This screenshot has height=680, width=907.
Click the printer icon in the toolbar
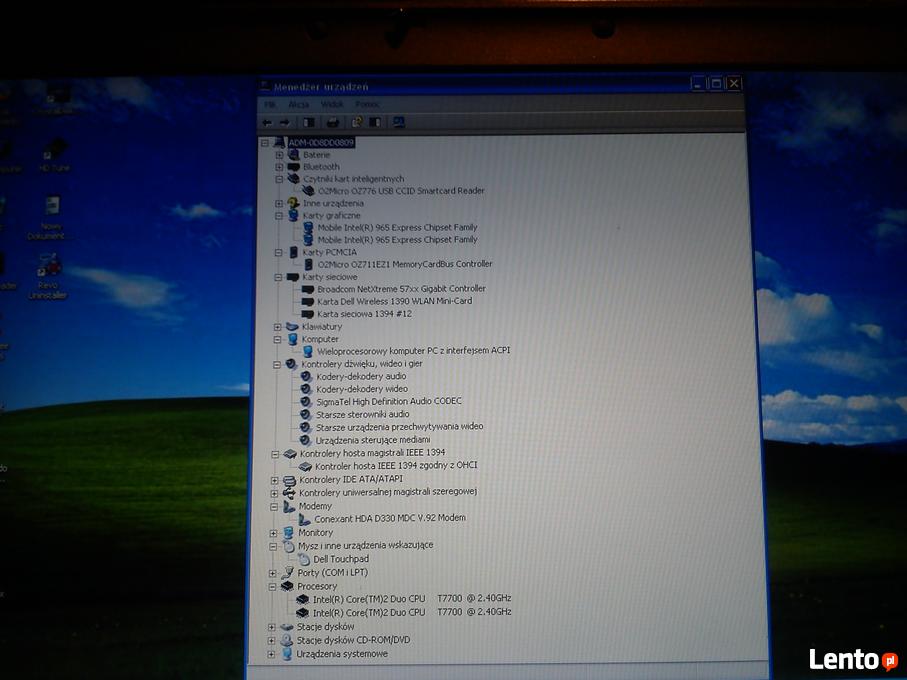click(333, 123)
